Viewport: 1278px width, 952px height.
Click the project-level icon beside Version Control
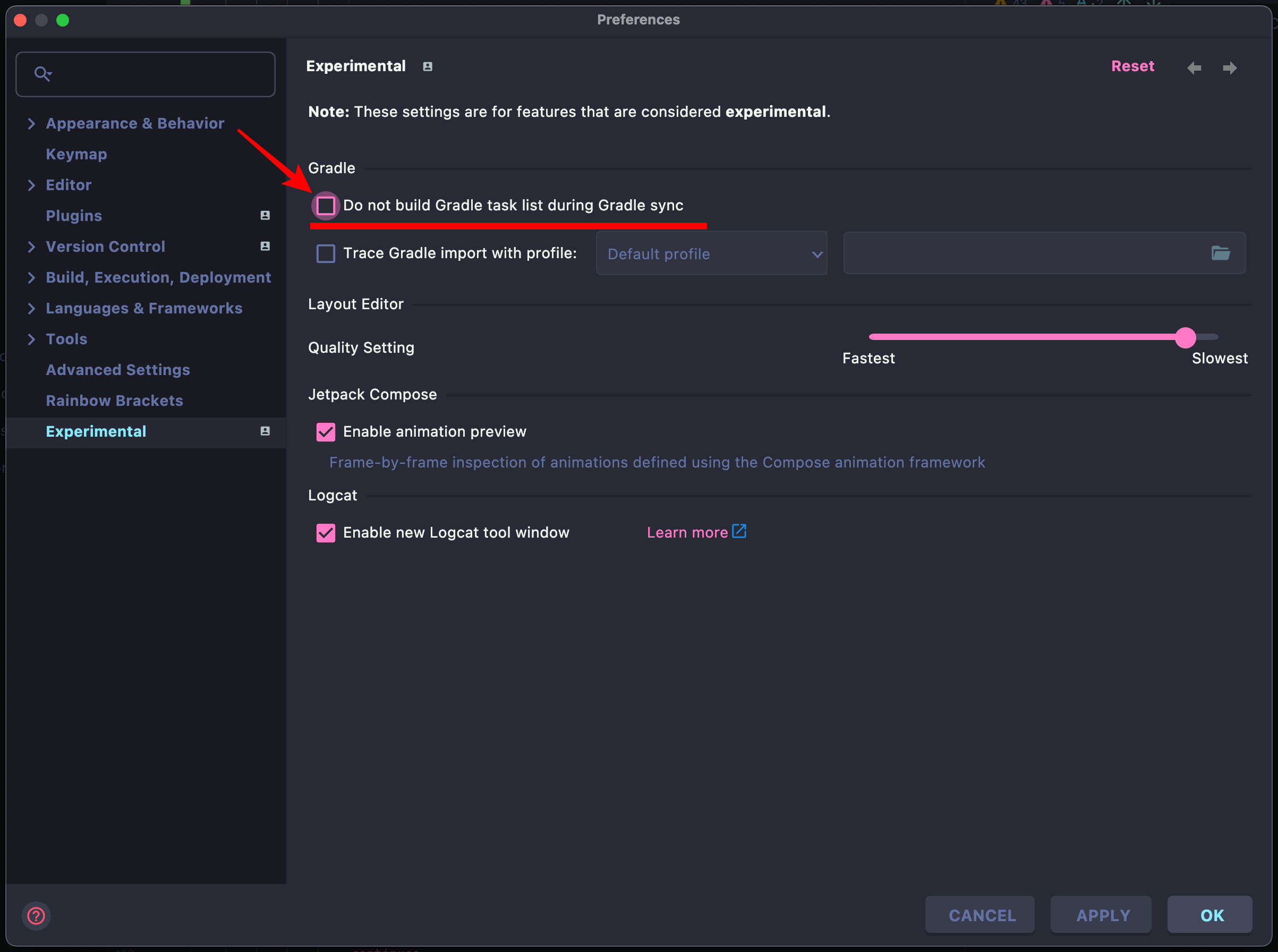pos(265,246)
